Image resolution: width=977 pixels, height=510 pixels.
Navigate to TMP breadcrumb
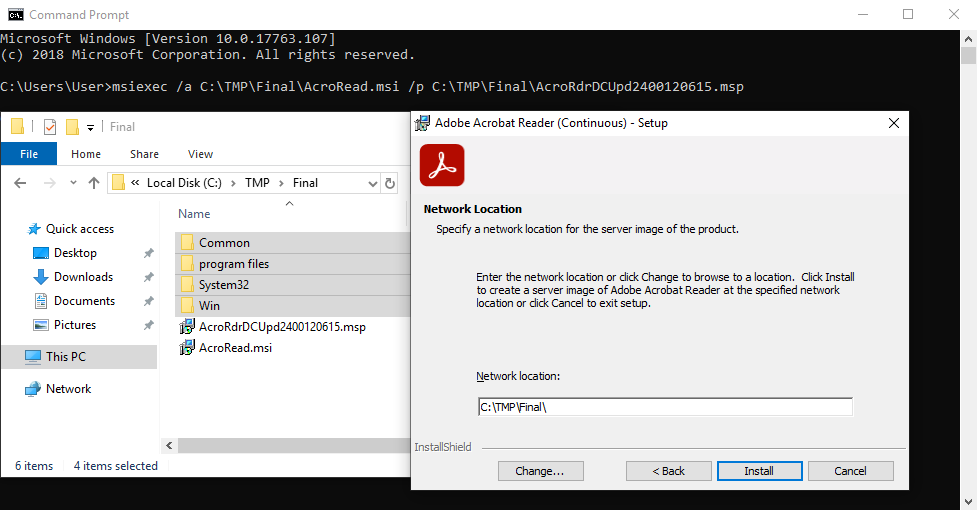point(257,182)
